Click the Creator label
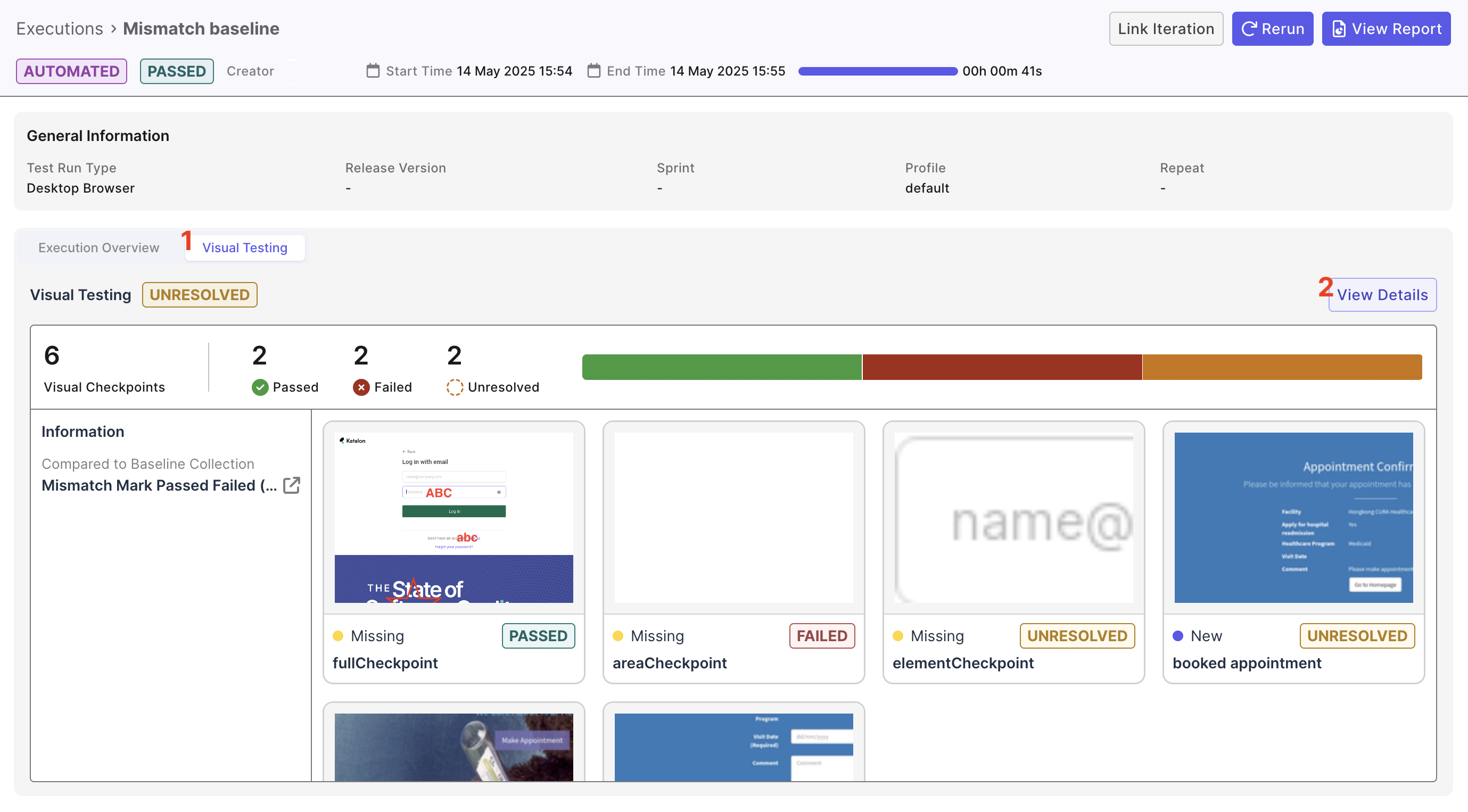This screenshot has height=812, width=1468. [250, 71]
